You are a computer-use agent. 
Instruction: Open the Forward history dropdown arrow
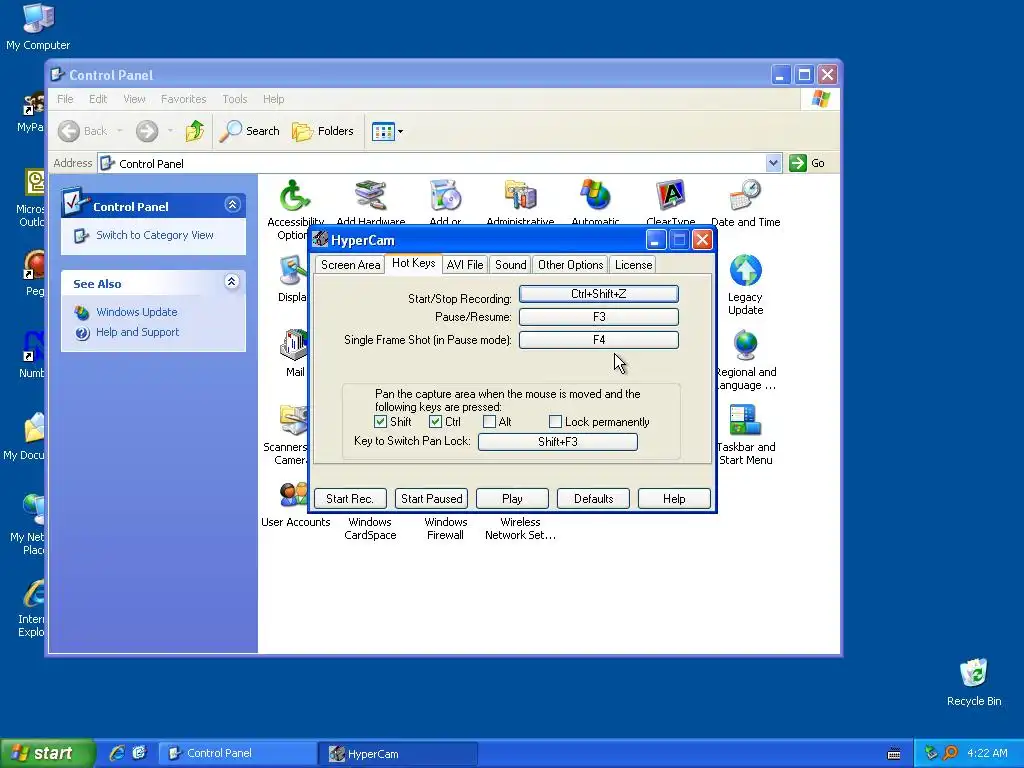pos(170,131)
